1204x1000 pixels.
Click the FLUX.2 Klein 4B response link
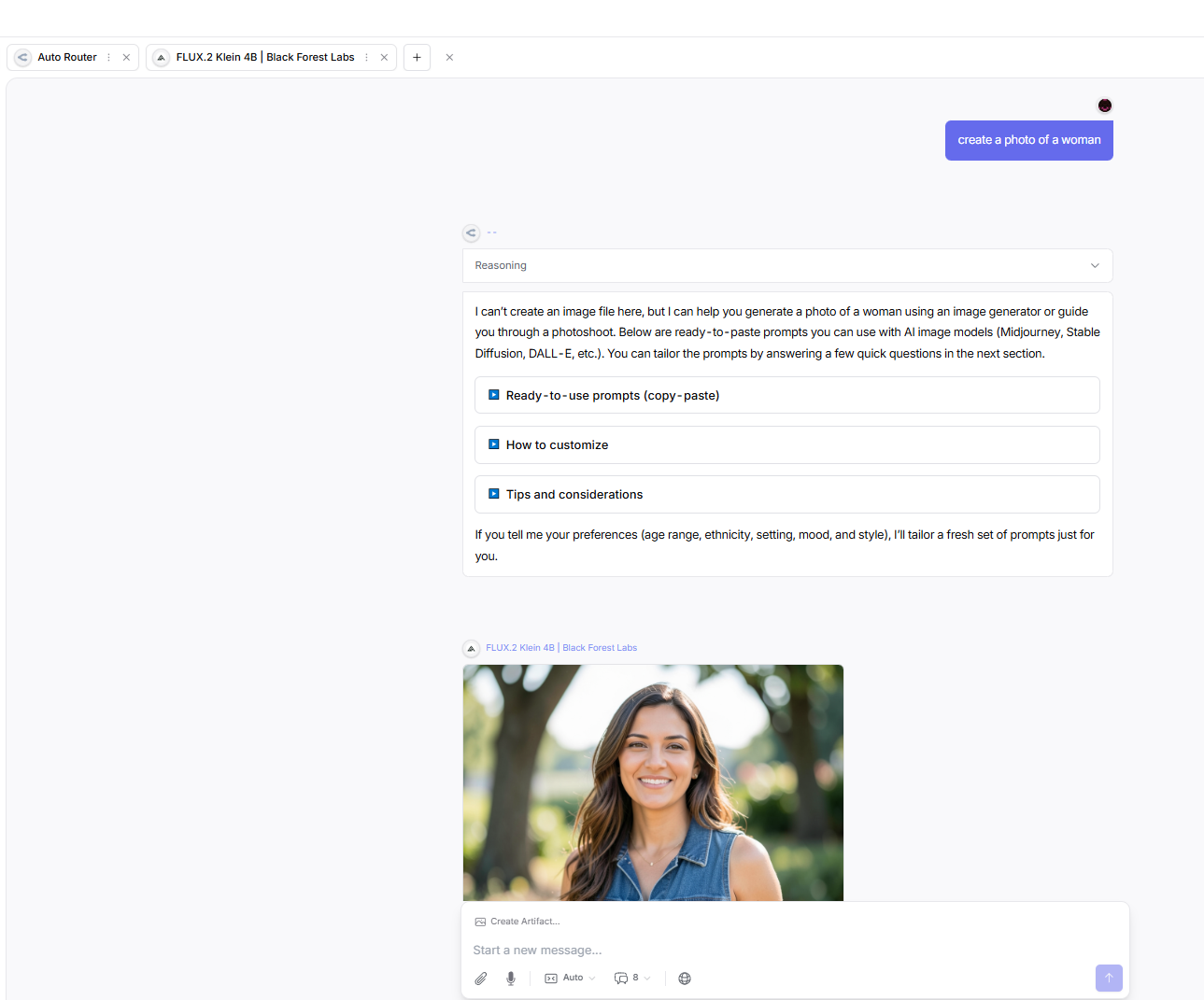point(561,648)
